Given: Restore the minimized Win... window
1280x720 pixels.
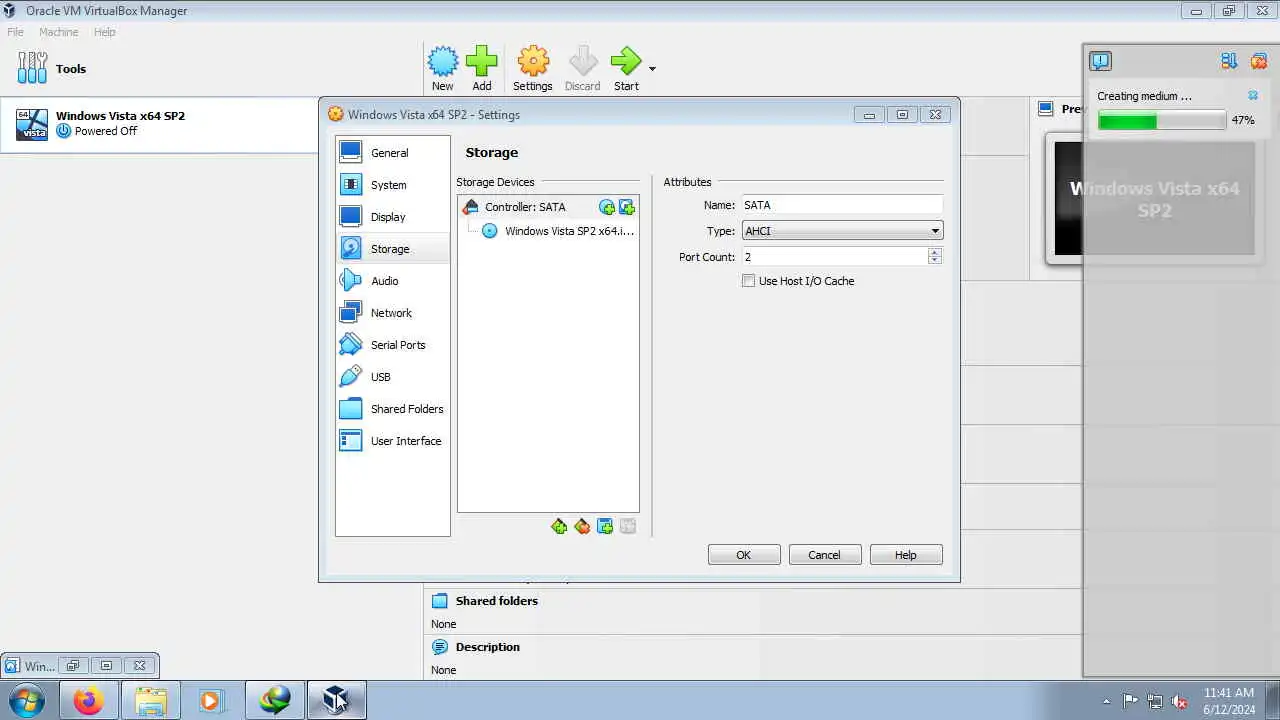Looking at the screenshot, I should 72,665.
